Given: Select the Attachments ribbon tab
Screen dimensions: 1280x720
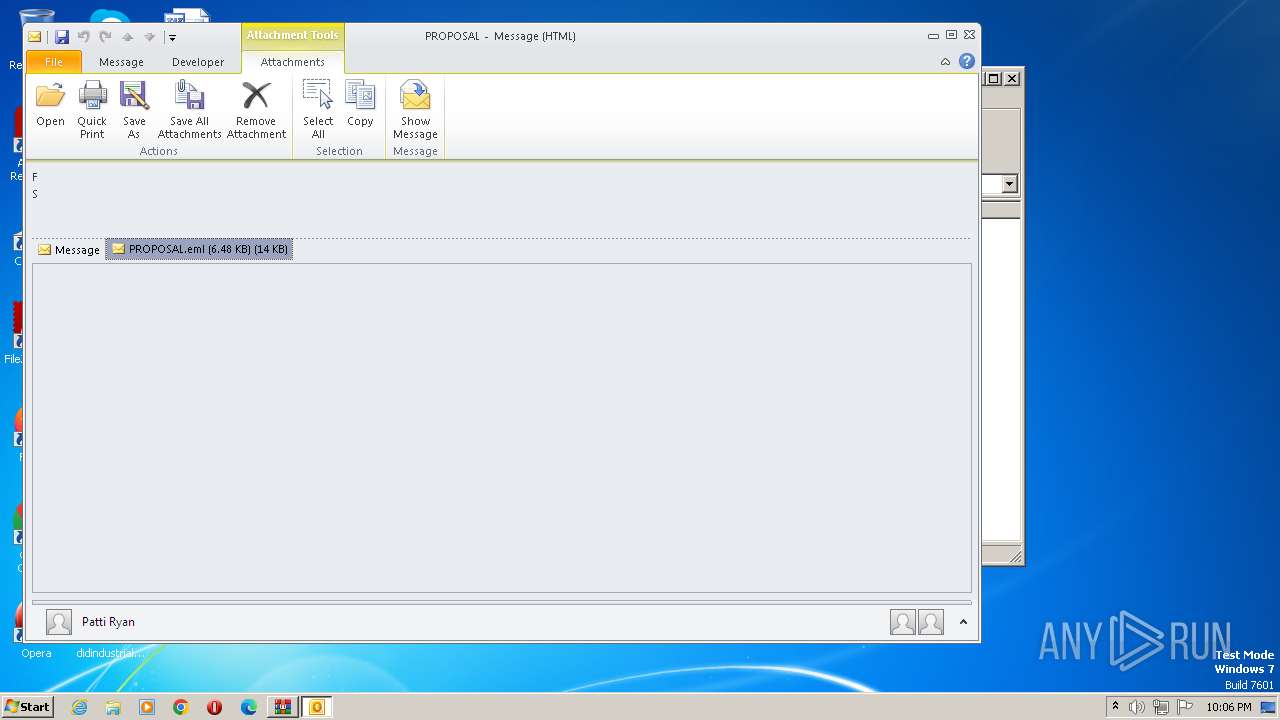Looking at the screenshot, I should pyautogui.click(x=293, y=62).
